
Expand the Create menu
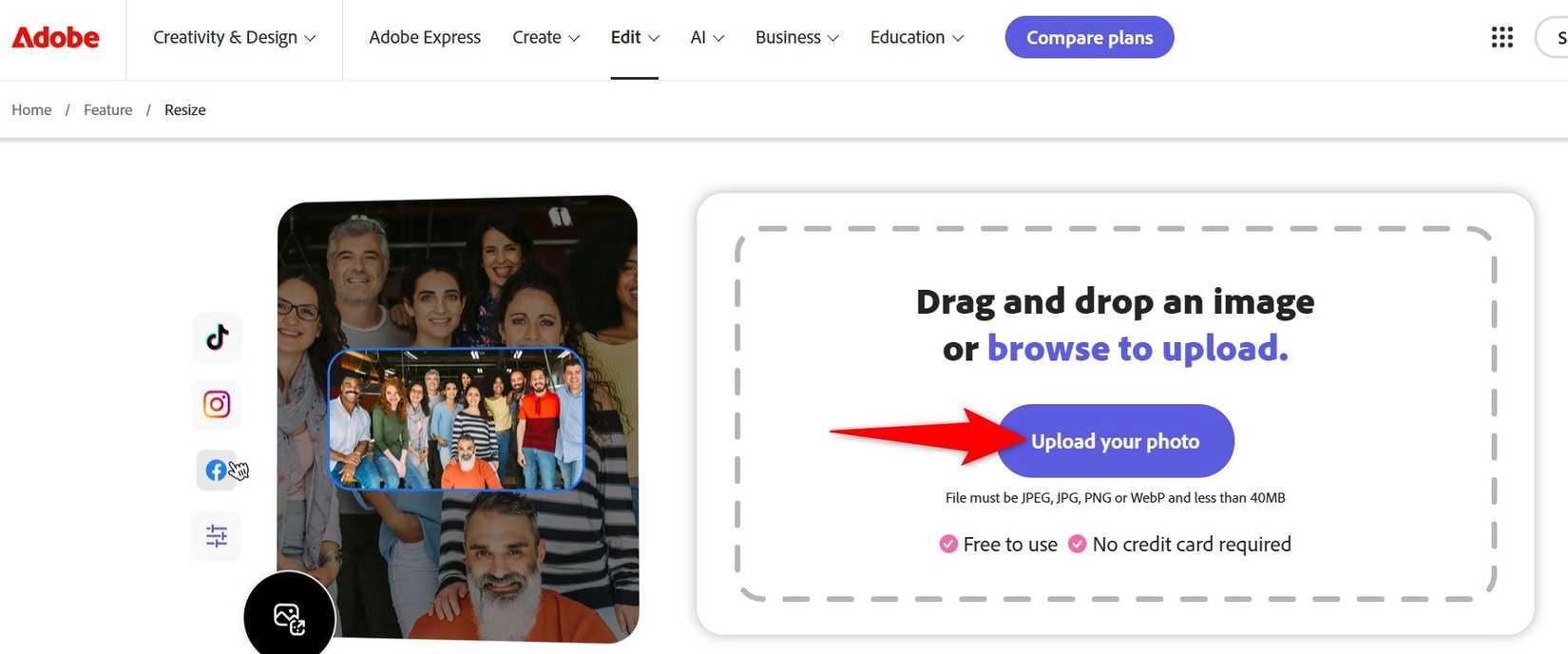pos(545,37)
